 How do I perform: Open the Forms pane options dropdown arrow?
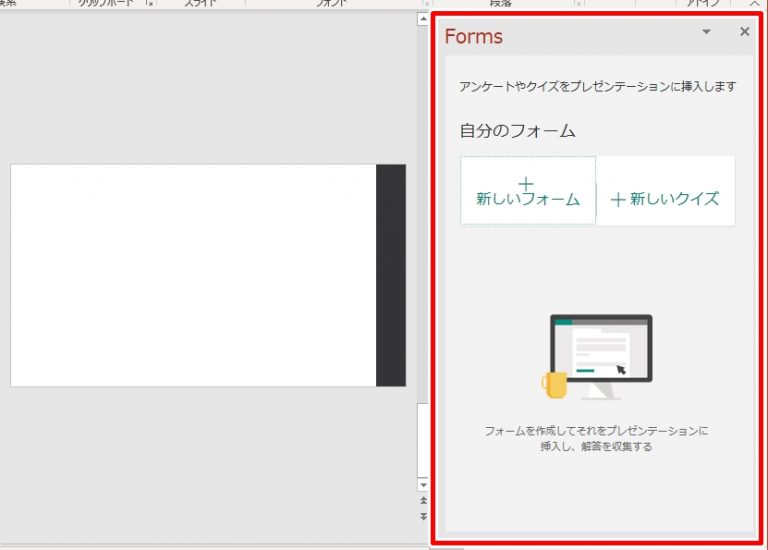pyautogui.click(x=706, y=32)
